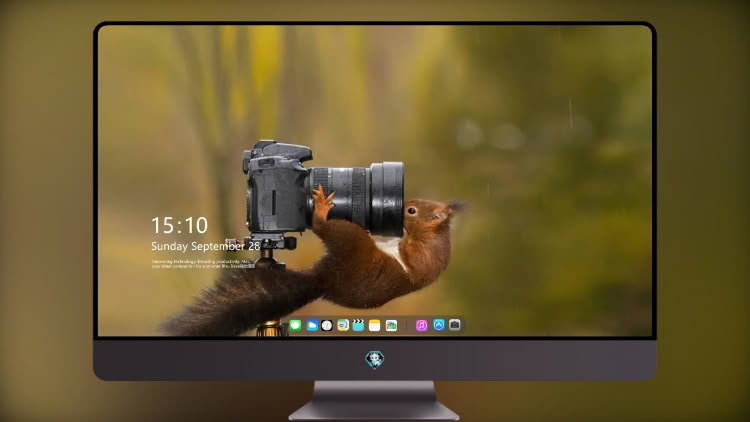Viewport: 750px width, 422px height.
Task: Open the Maps-style app beside Notes in dock
Action: click(391, 325)
